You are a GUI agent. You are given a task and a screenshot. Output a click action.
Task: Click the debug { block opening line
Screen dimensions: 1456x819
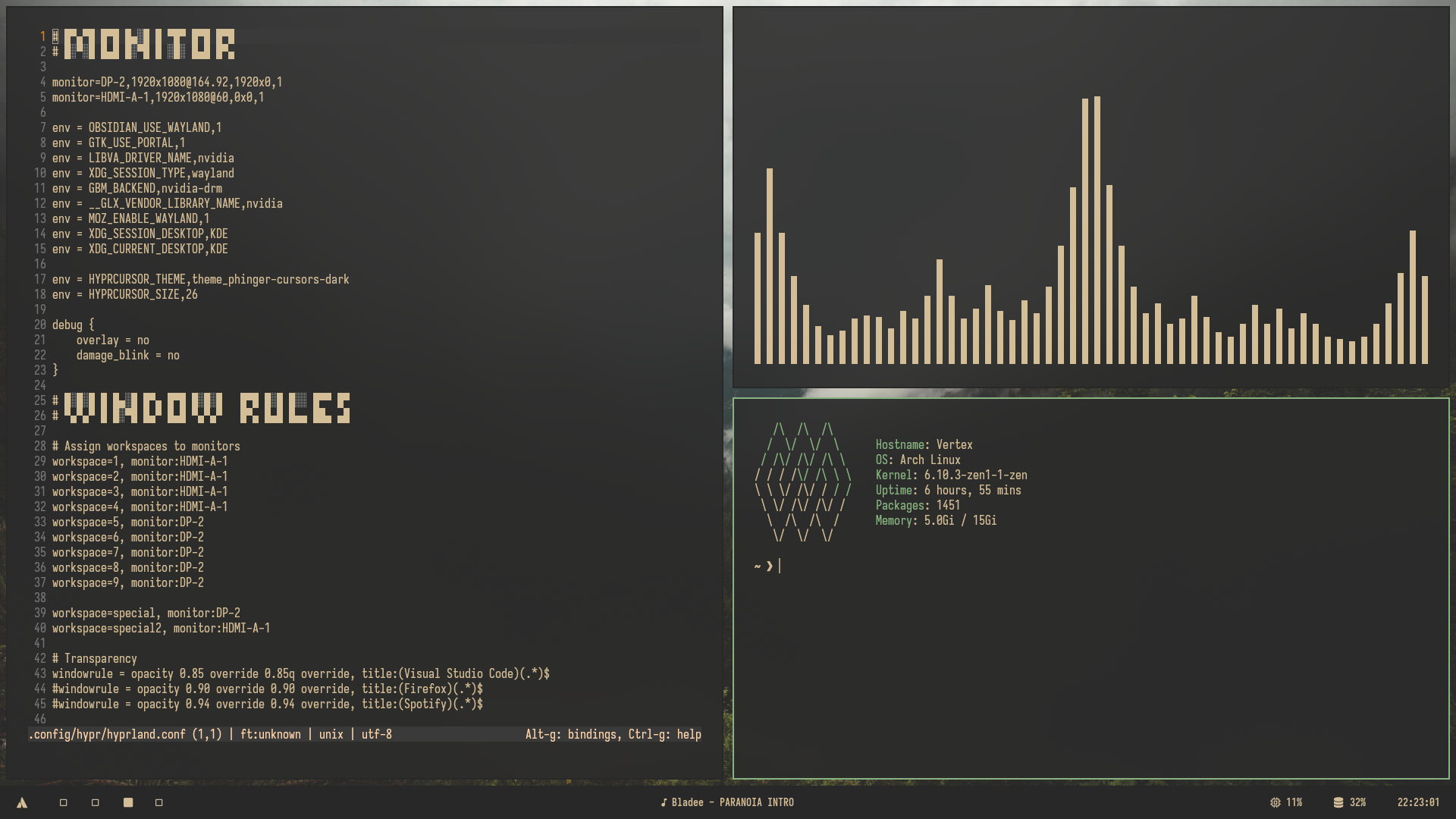coord(73,325)
